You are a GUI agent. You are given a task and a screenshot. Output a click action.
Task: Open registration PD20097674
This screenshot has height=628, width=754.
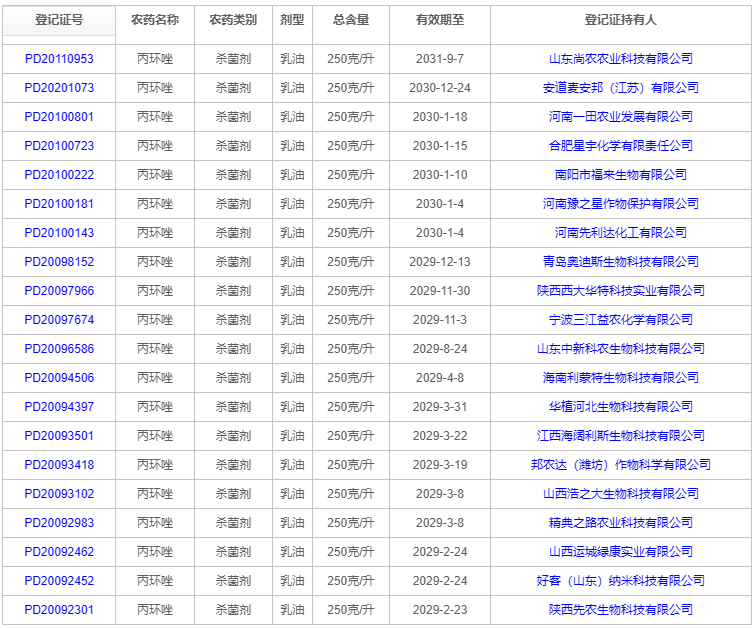point(59,320)
